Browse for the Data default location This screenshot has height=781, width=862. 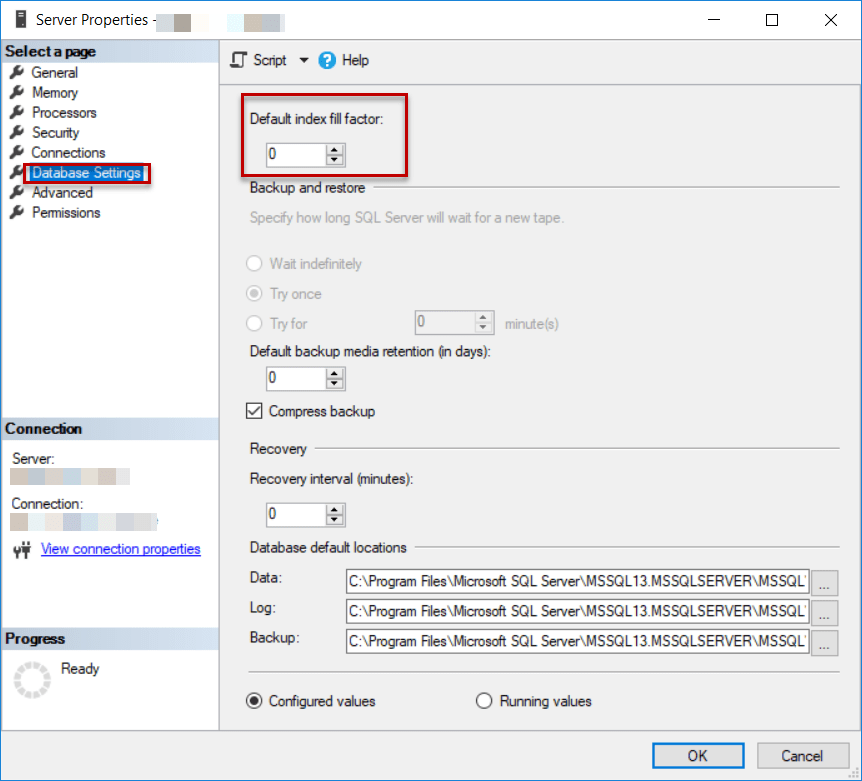[824, 583]
